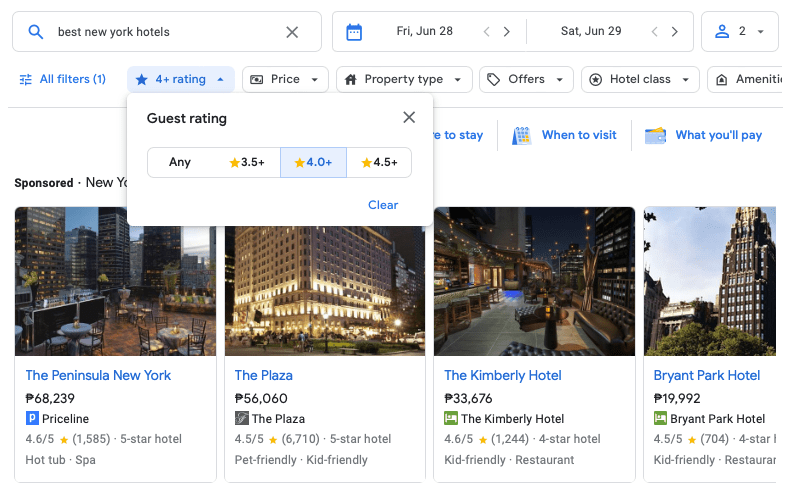Image resolution: width=793 pixels, height=496 pixels.
Task: Open the calendar date picker icon
Action: click(354, 32)
